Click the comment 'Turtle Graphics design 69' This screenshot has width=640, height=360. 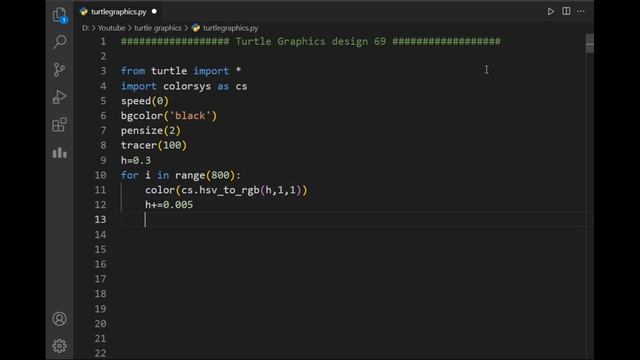point(311,42)
